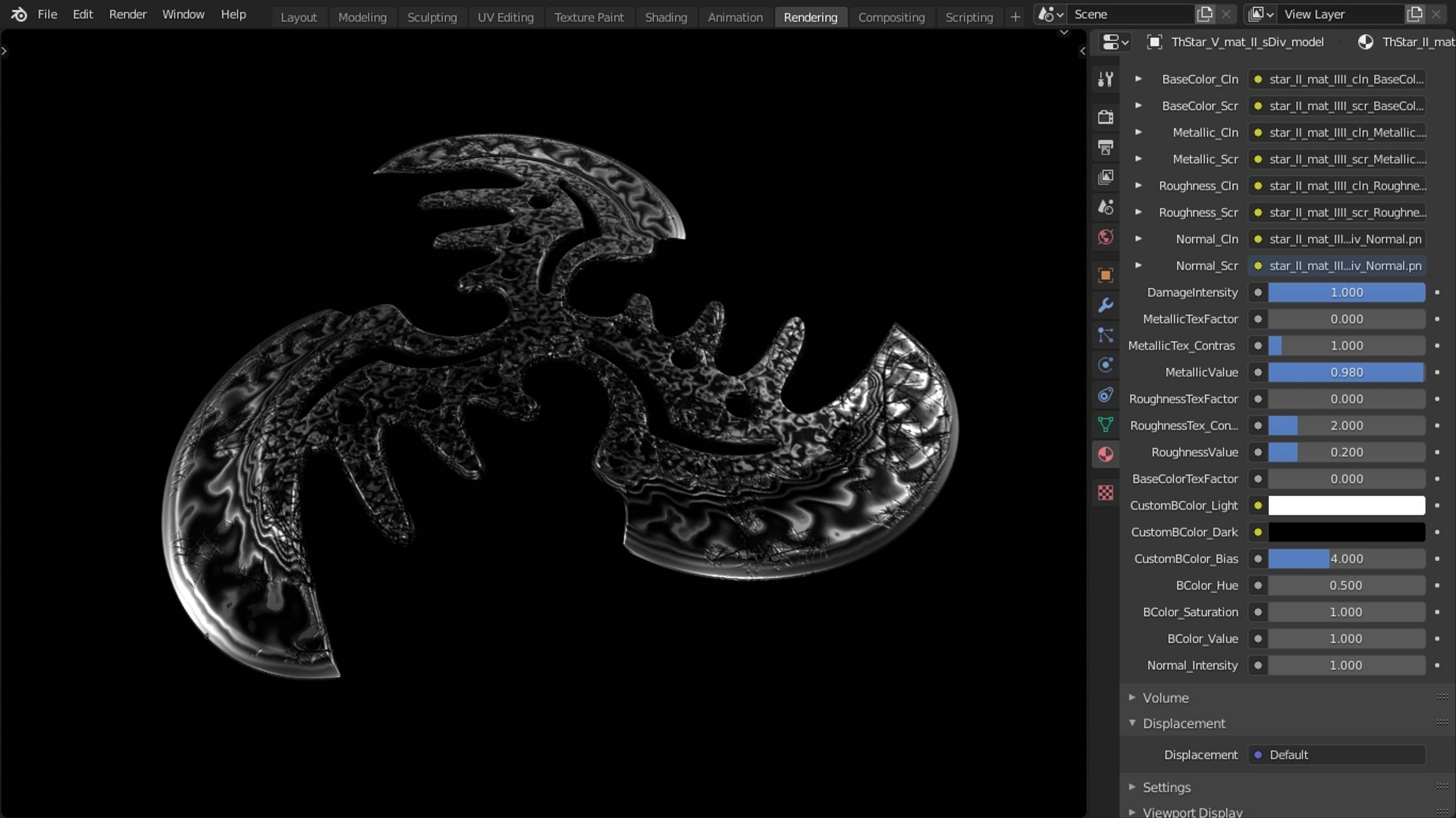This screenshot has height=818, width=1456.
Task: Open the CustomBColor_Light white color swatch
Action: pos(1346,506)
